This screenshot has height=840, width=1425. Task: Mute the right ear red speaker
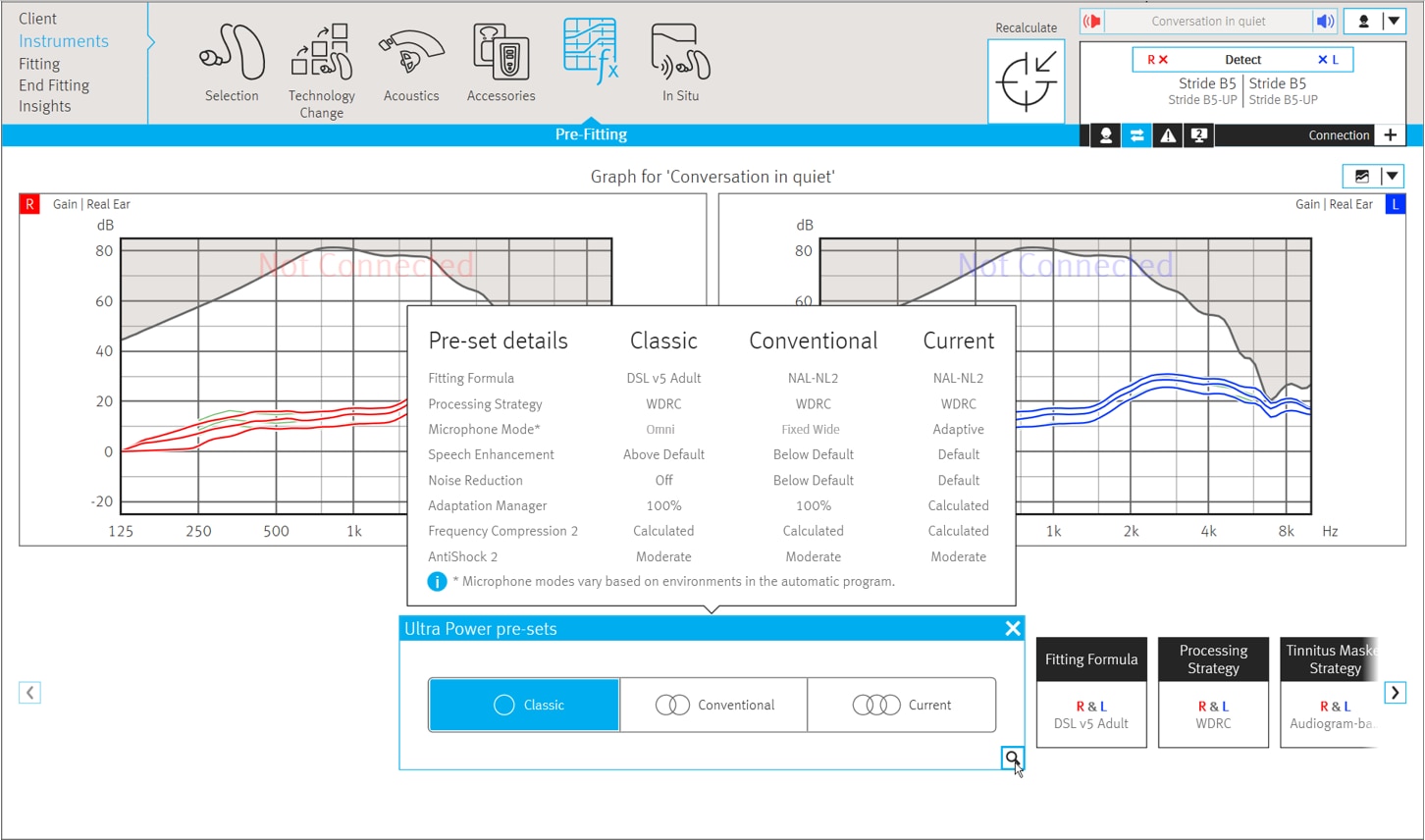1092,22
